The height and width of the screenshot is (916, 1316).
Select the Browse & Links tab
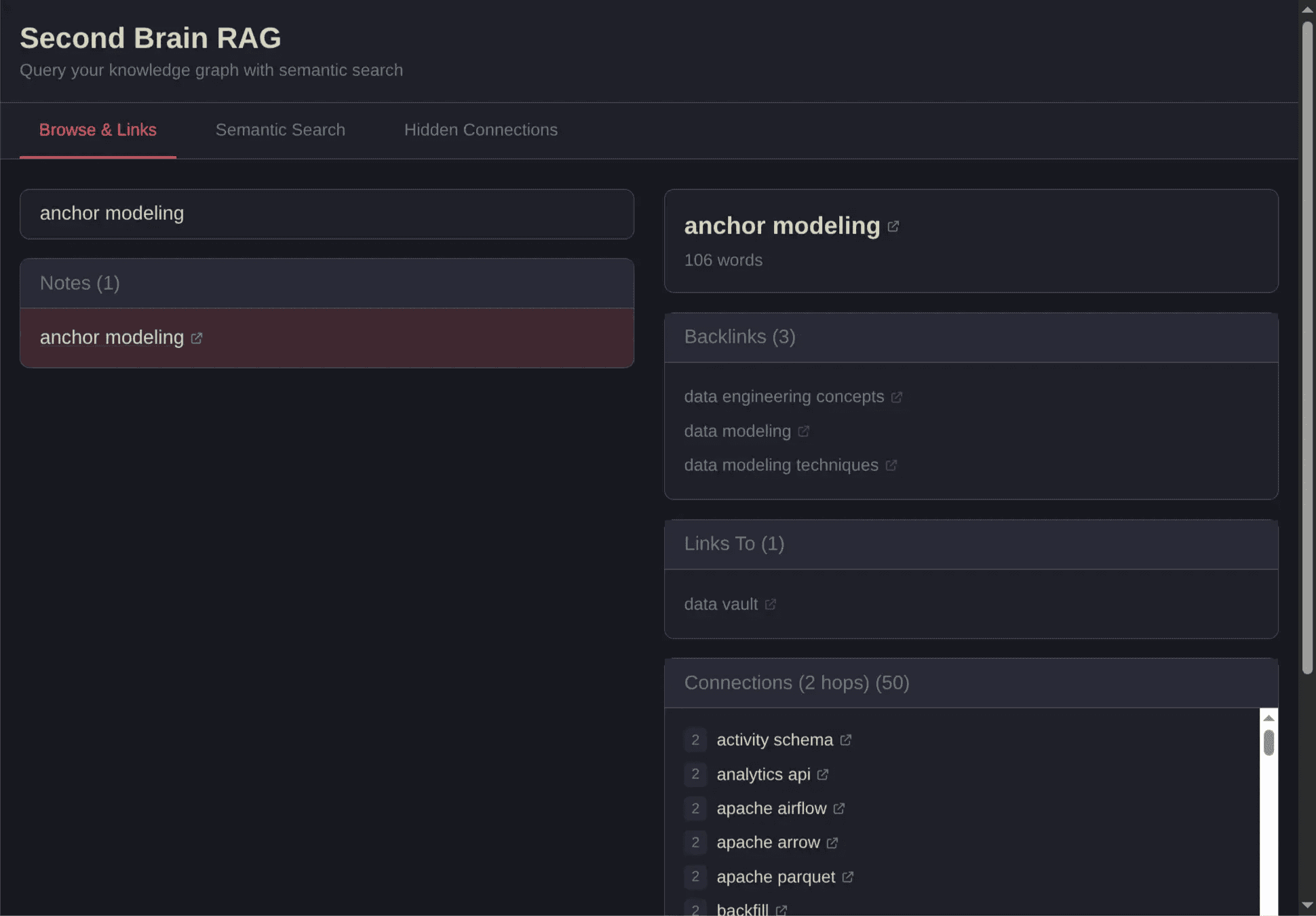[98, 130]
